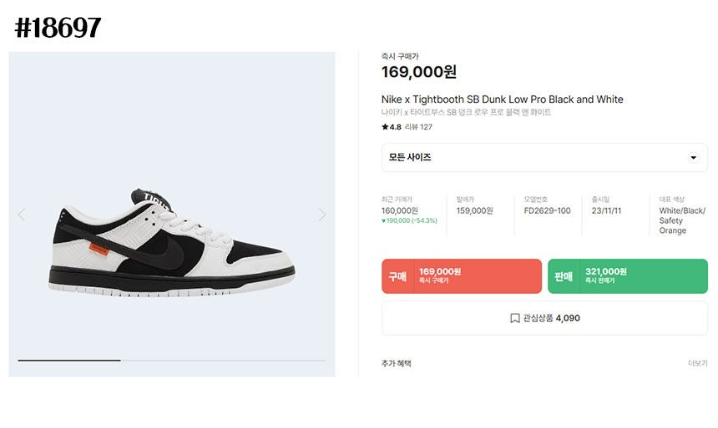Click the model number FD2629-100
Screen dimensions: 718x428
click(547, 211)
